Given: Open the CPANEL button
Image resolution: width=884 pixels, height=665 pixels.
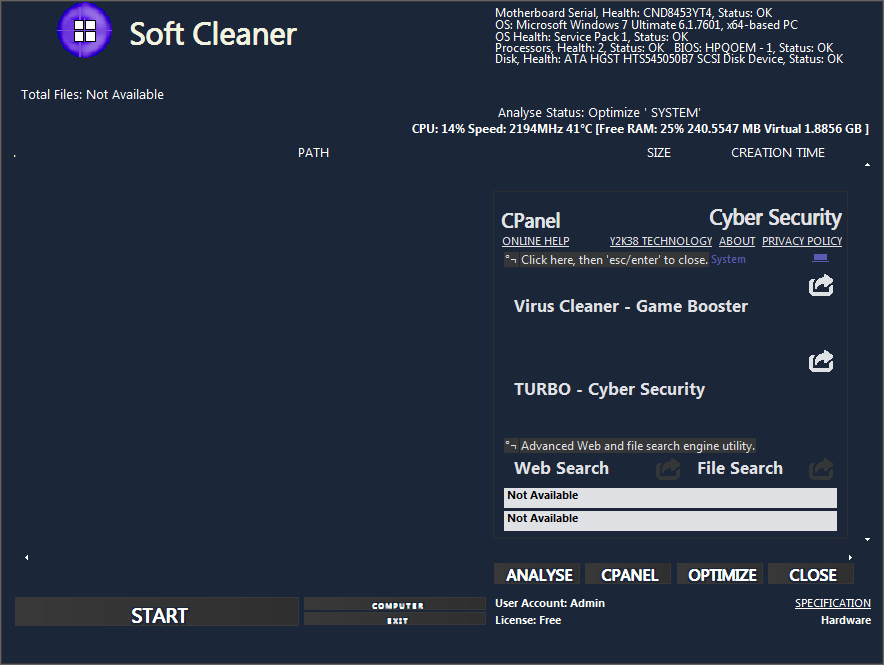Looking at the screenshot, I should (x=629, y=574).
